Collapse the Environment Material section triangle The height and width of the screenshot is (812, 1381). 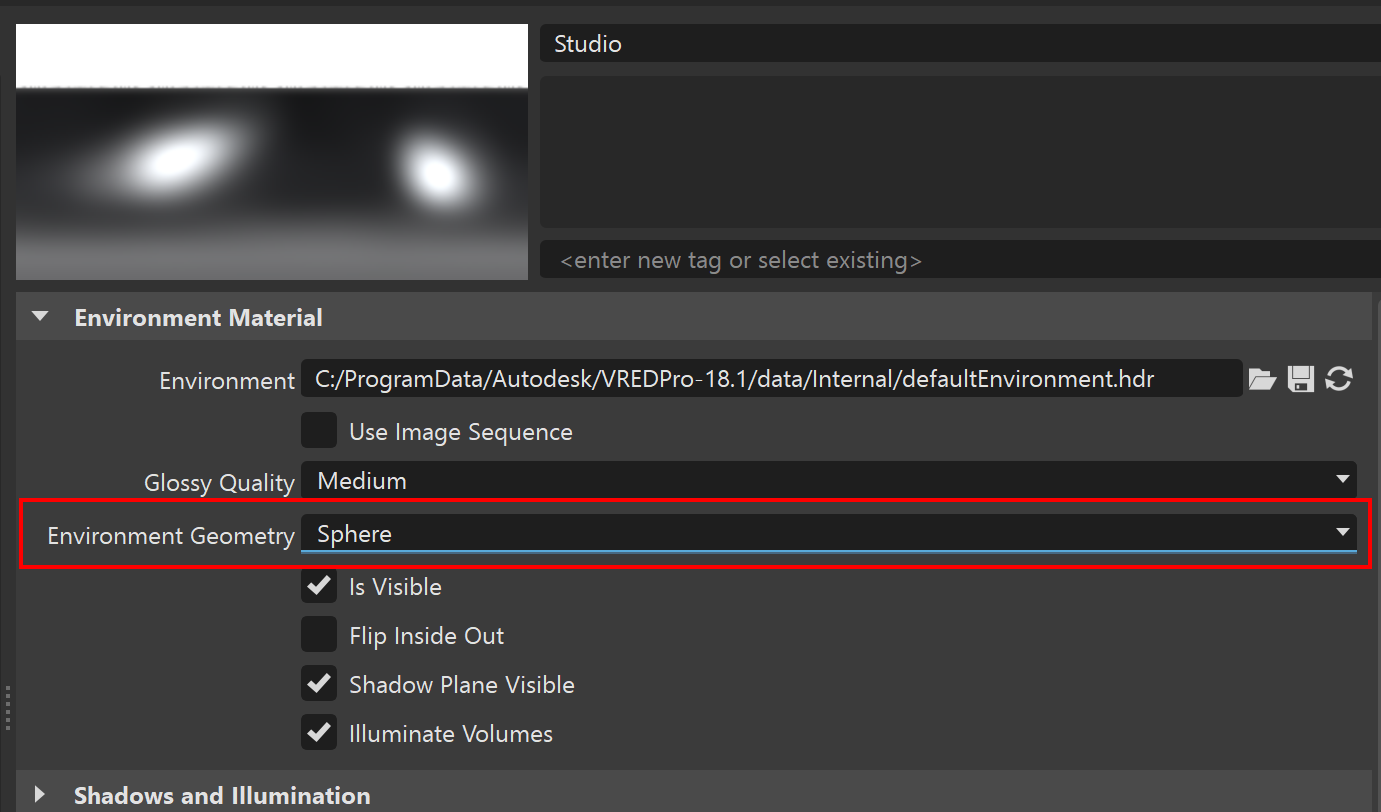tap(40, 317)
